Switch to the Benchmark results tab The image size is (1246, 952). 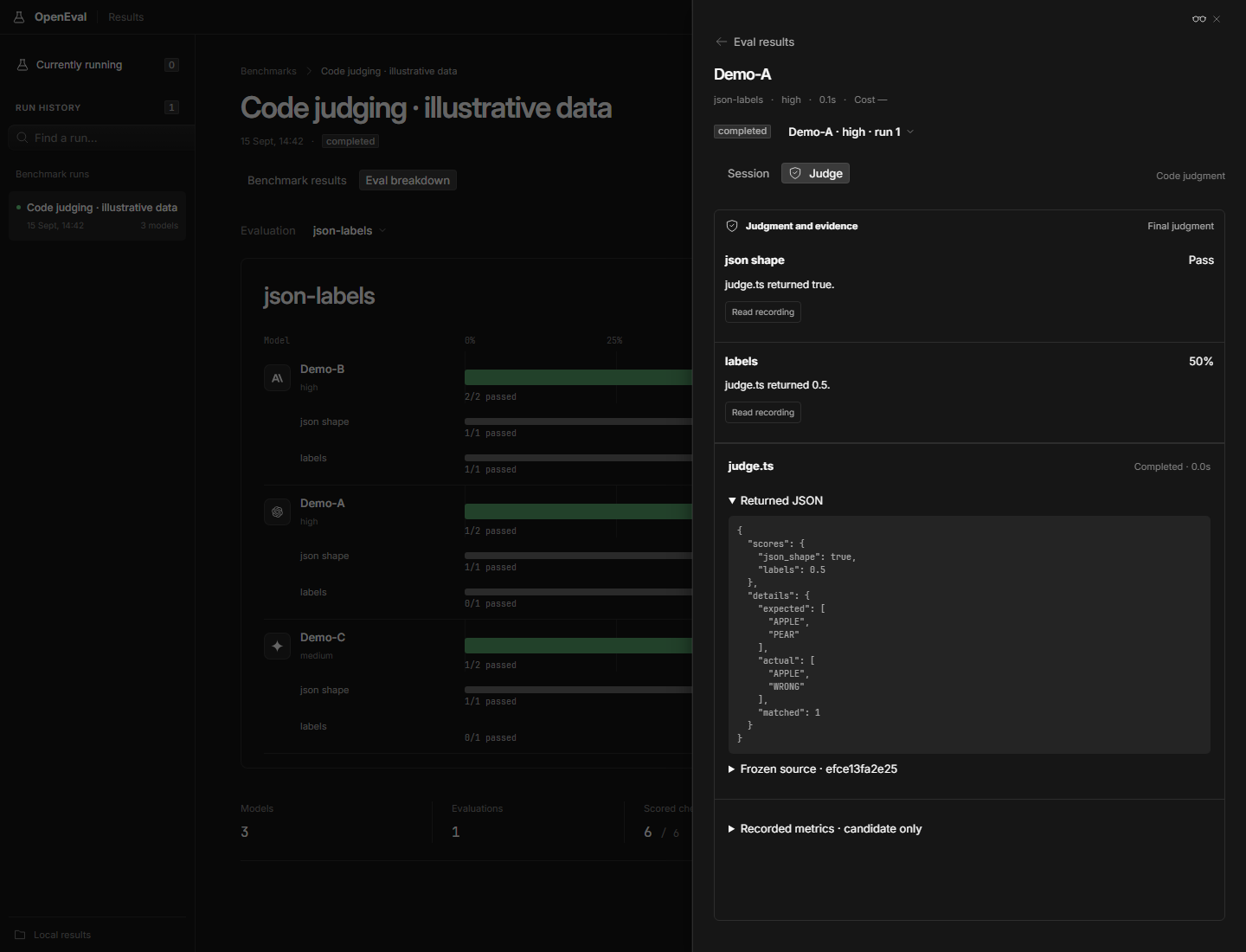(297, 180)
